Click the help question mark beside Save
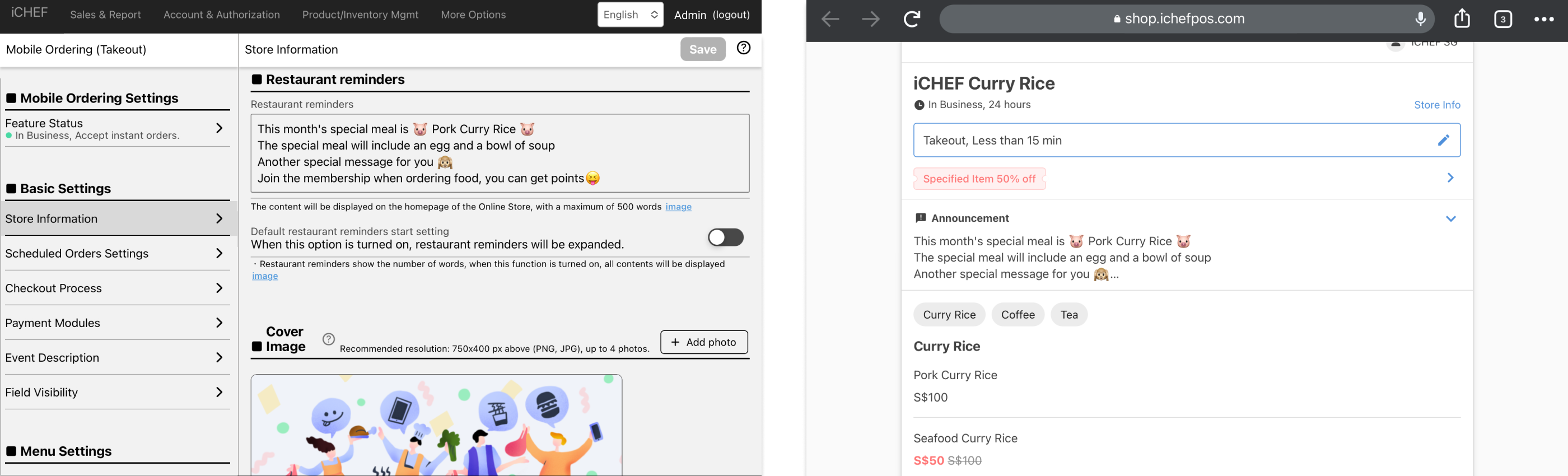1568x476 pixels. pyautogui.click(x=743, y=48)
